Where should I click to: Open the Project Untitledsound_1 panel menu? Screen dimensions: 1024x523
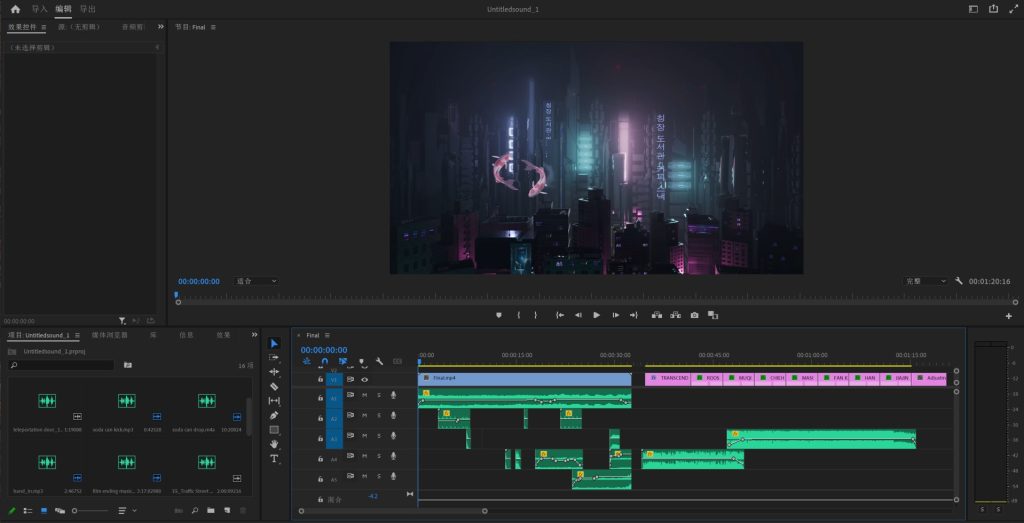point(76,336)
